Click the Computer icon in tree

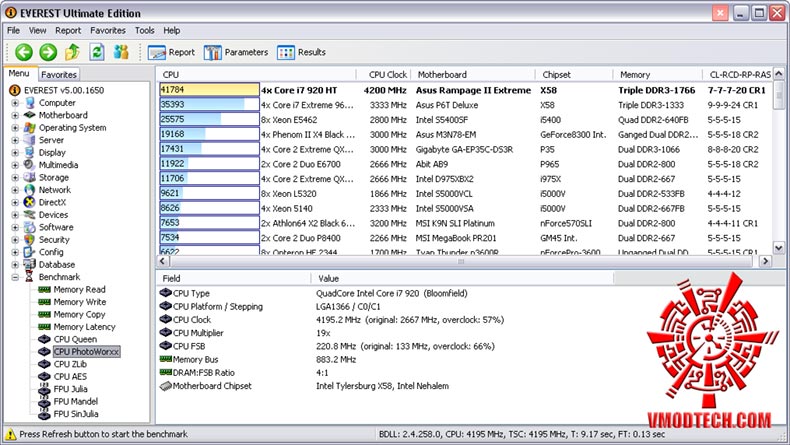[x=30, y=103]
